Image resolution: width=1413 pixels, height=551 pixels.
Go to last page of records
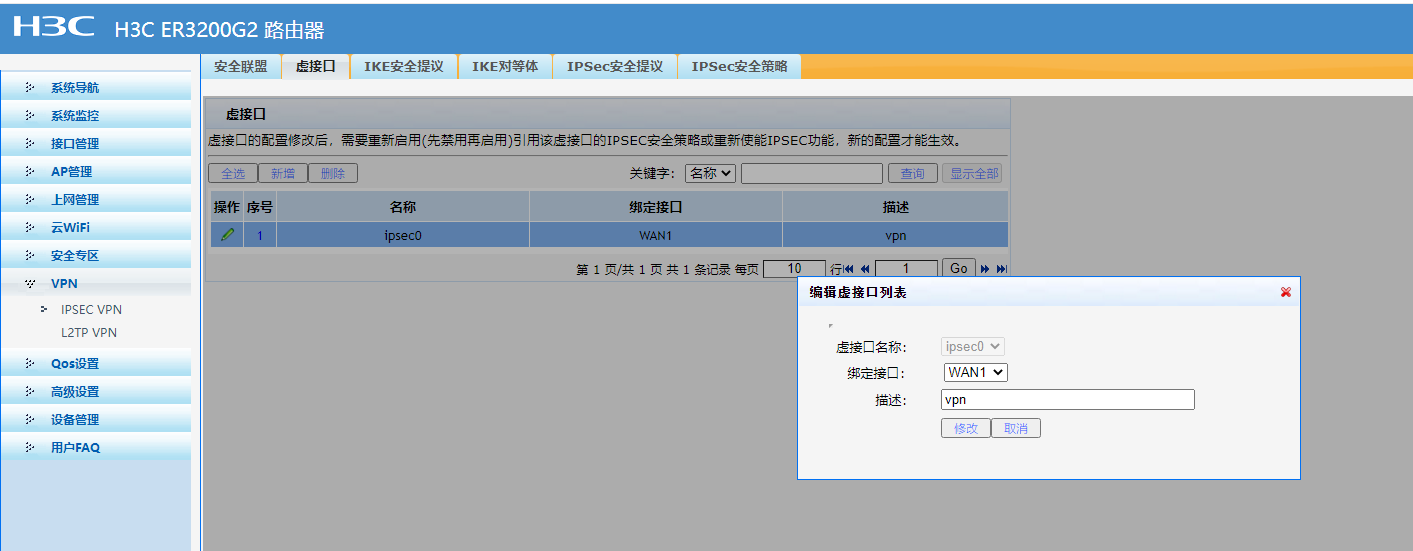pyautogui.click(x=1001, y=269)
